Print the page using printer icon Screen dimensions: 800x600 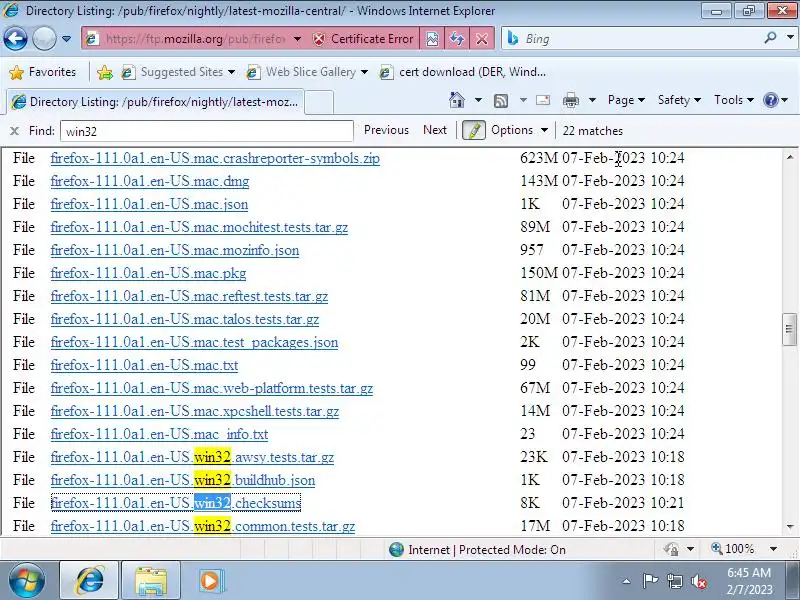(x=570, y=100)
